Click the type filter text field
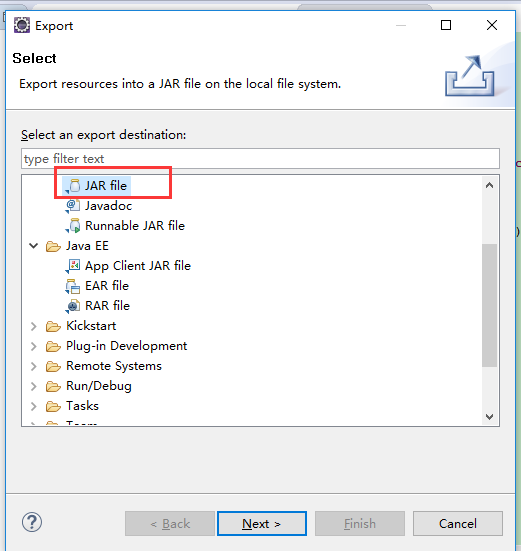Image resolution: width=521 pixels, height=551 pixels. pos(260,158)
